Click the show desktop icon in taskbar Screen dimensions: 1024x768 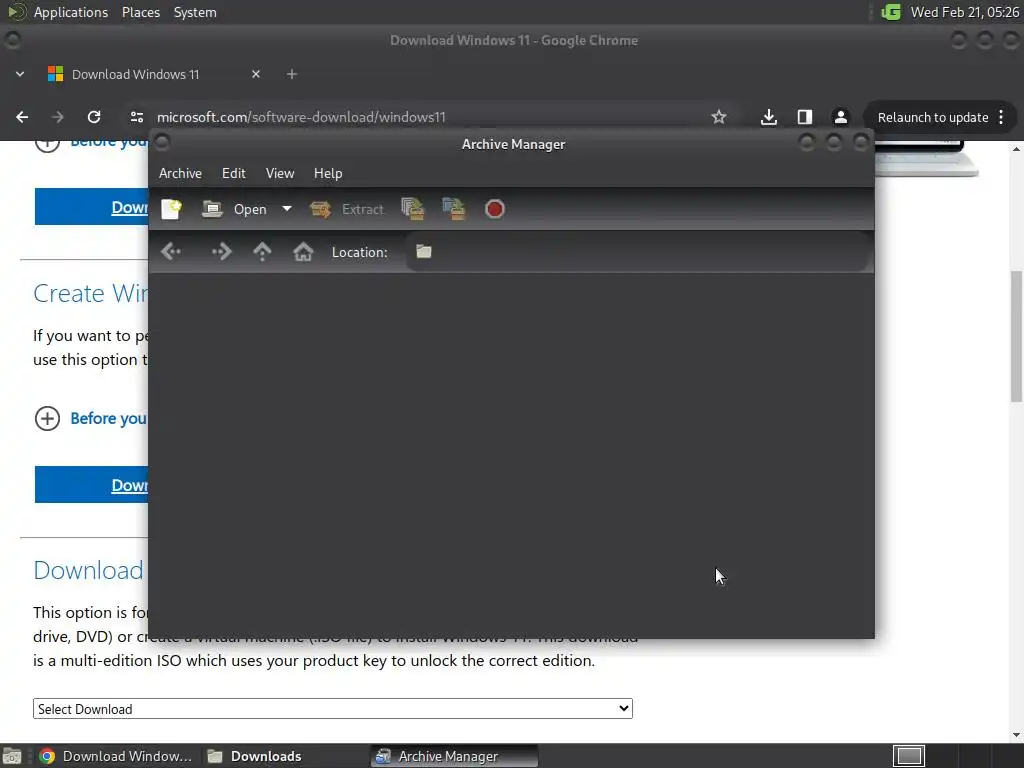click(x=12, y=756)
